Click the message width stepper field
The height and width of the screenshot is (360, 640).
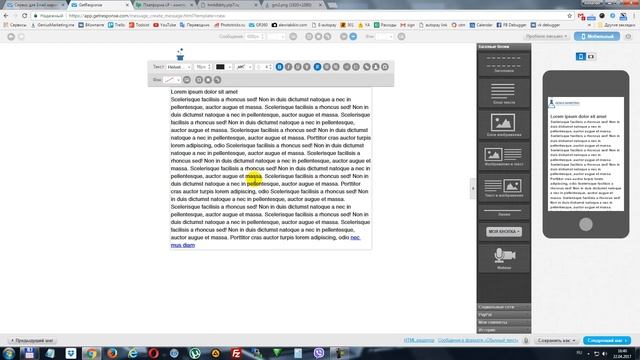point(255,37)
